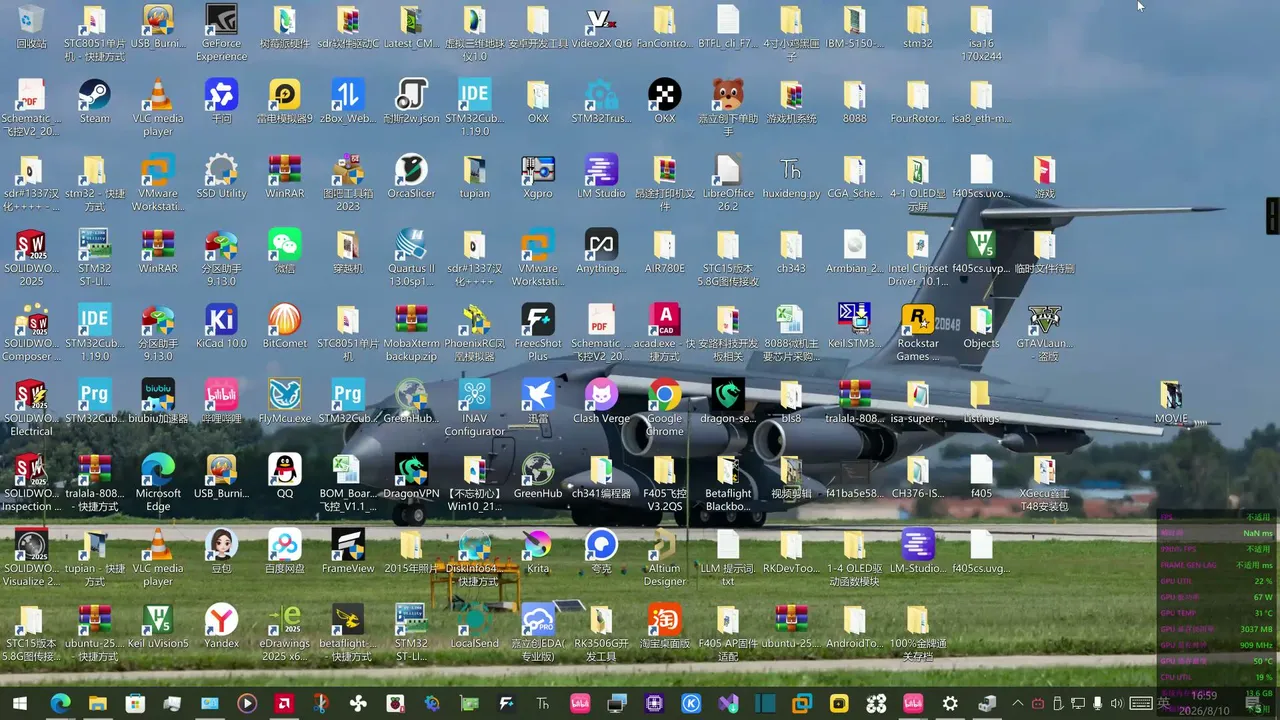Select the 百度网盘 shortcut
This screenshot has width=1280, height=720.
pyautogui.click(x=284, y=552)
